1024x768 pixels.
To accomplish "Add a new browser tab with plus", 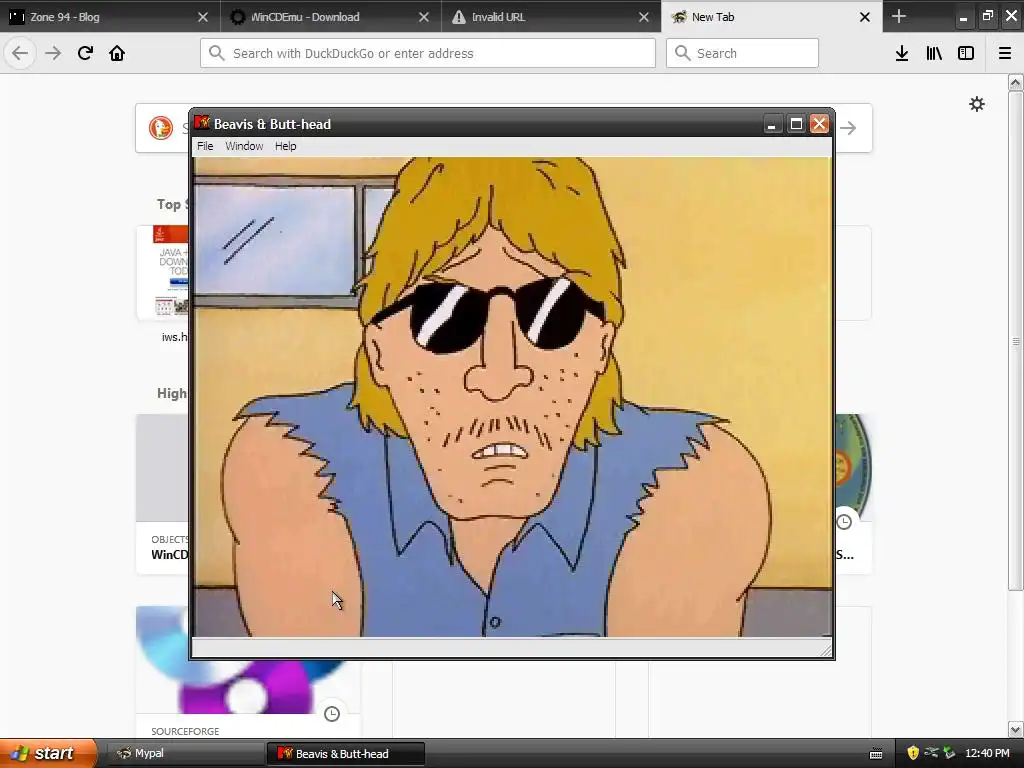I will (x=899, y=16).
